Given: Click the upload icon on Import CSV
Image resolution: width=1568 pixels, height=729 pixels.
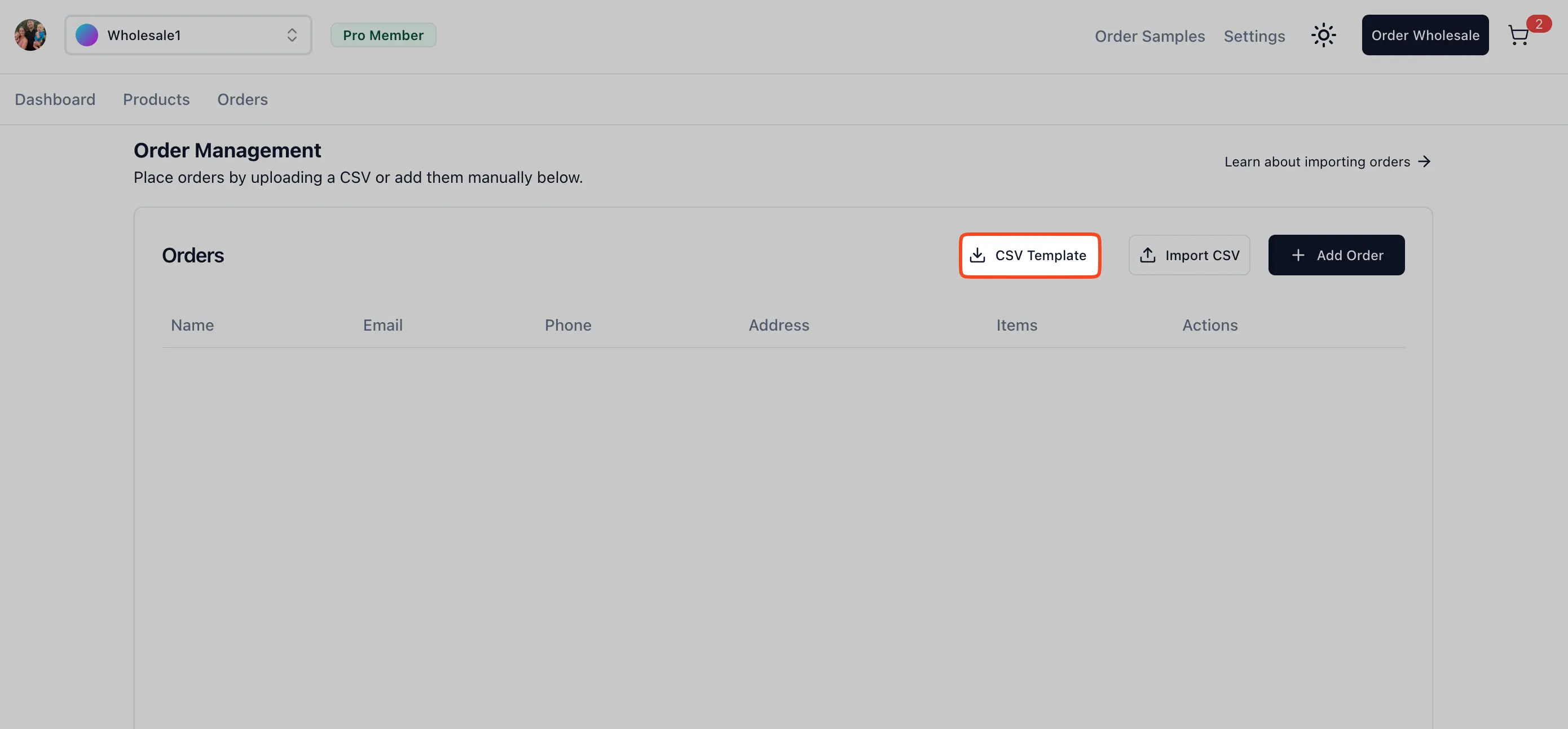Looking at the screenshot, I should tap(1147, 255).
